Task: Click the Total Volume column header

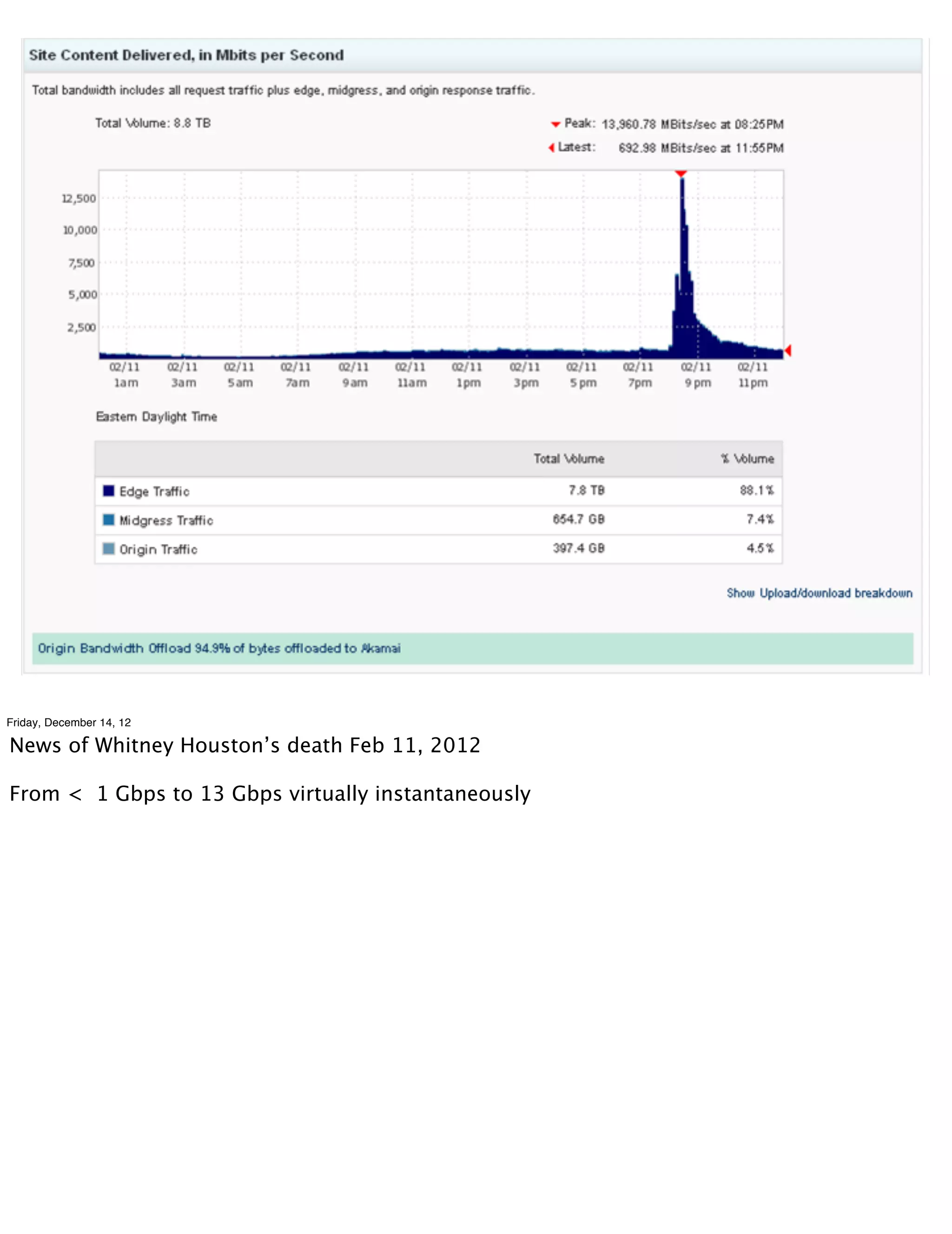Action: click(x=569, y=459)
